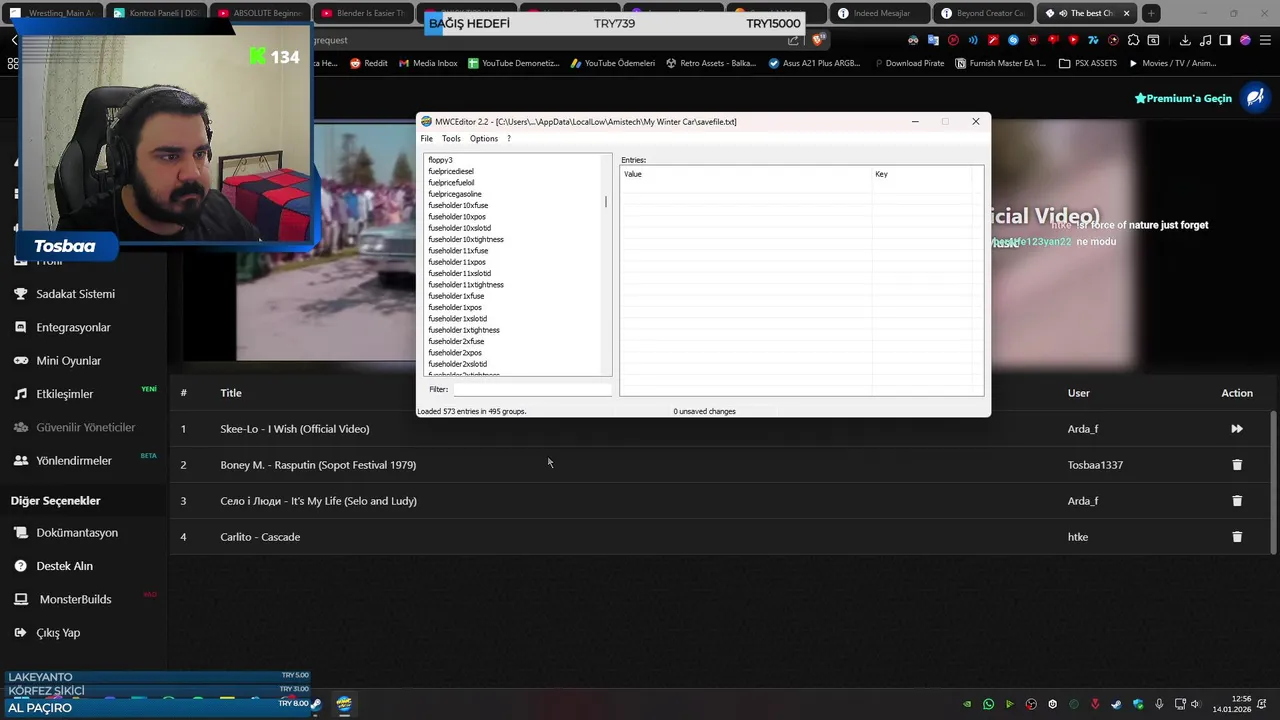The width and height of the screenshot is (1280, 720).
Task: Delete Boney M. - Rasputin from queue
Action: tap(1237, 465)
